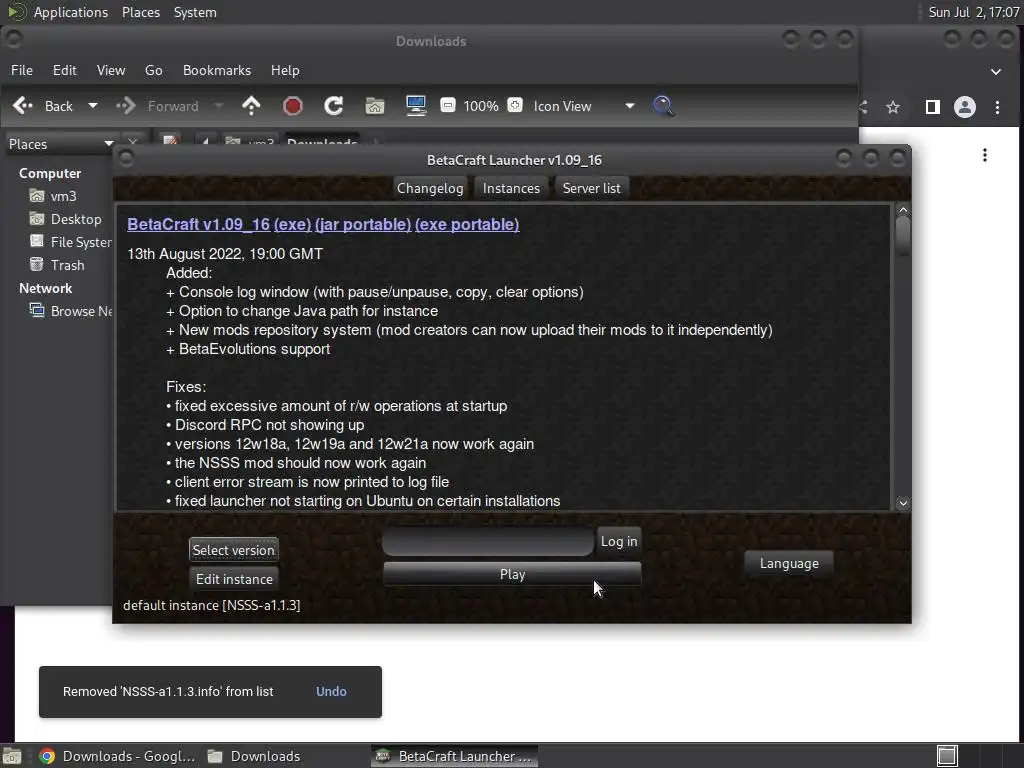Open the Go menu
This screenshot has height=768, width=1024.
153,70
